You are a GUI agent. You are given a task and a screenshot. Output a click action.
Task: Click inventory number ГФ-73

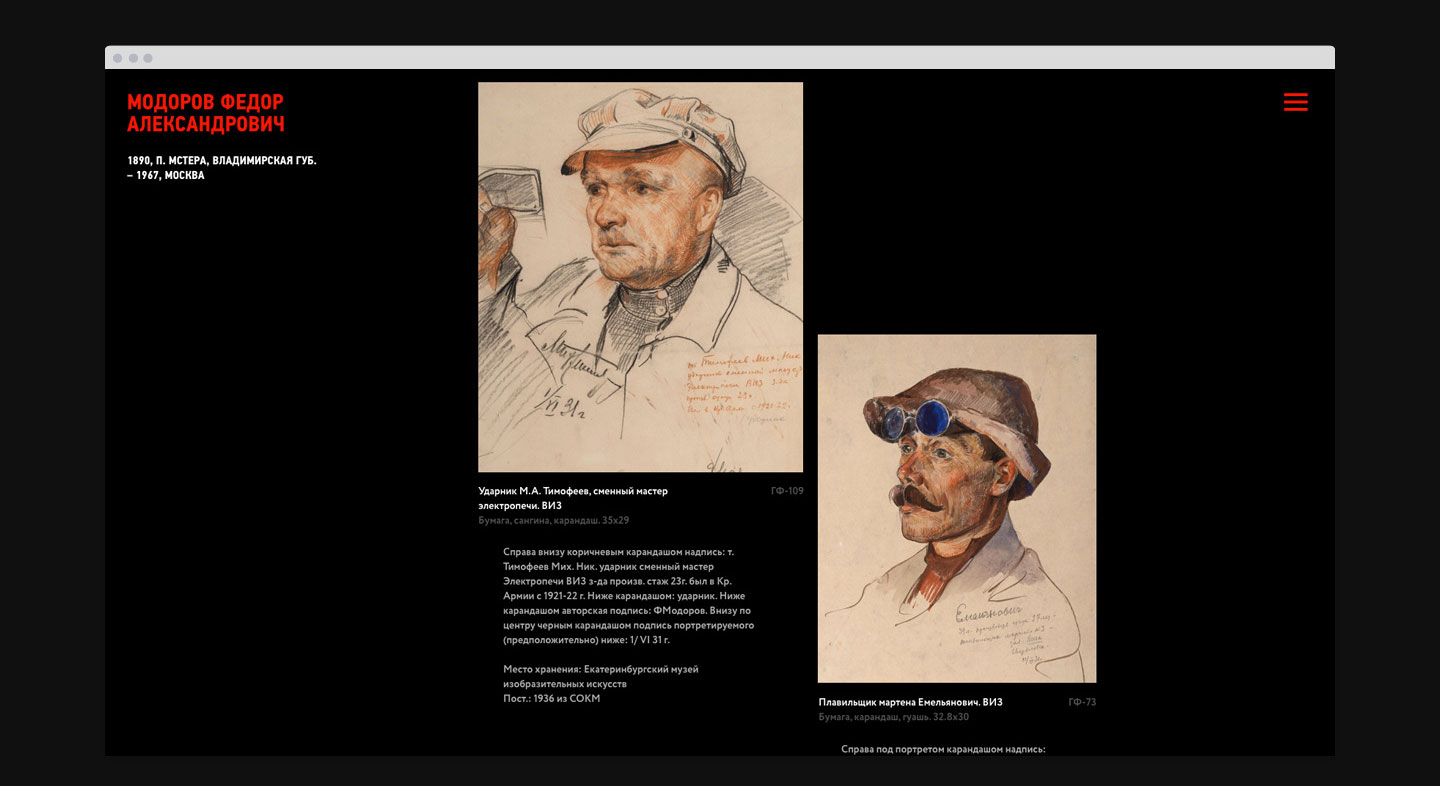[1081, 702]
